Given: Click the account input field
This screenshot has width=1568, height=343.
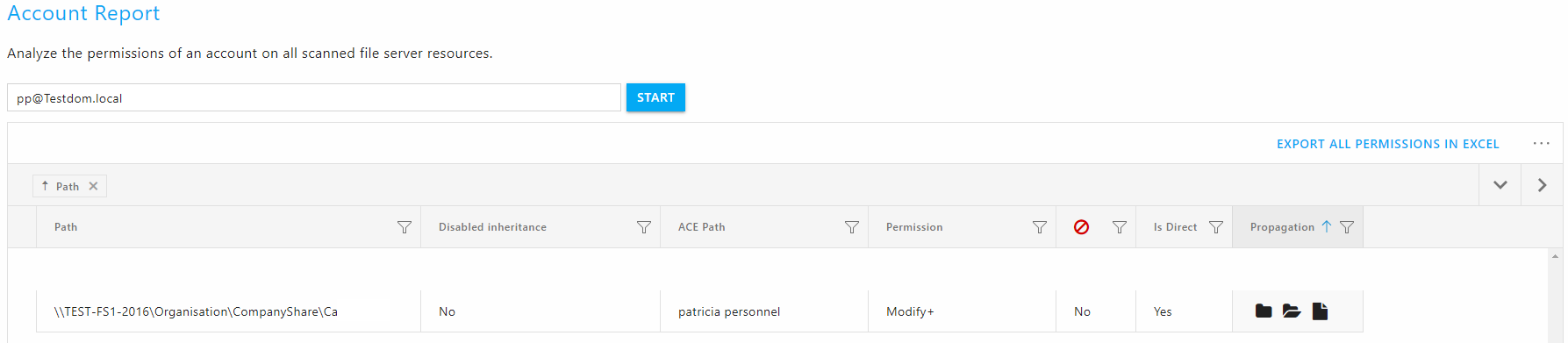Looking at the screenshot, I should (314, 97).
